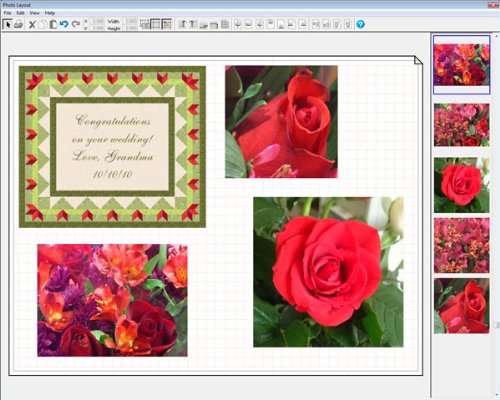500x400 pixels.
Task: Toggle grid icon with colored lines
Action: pos(166,24)
